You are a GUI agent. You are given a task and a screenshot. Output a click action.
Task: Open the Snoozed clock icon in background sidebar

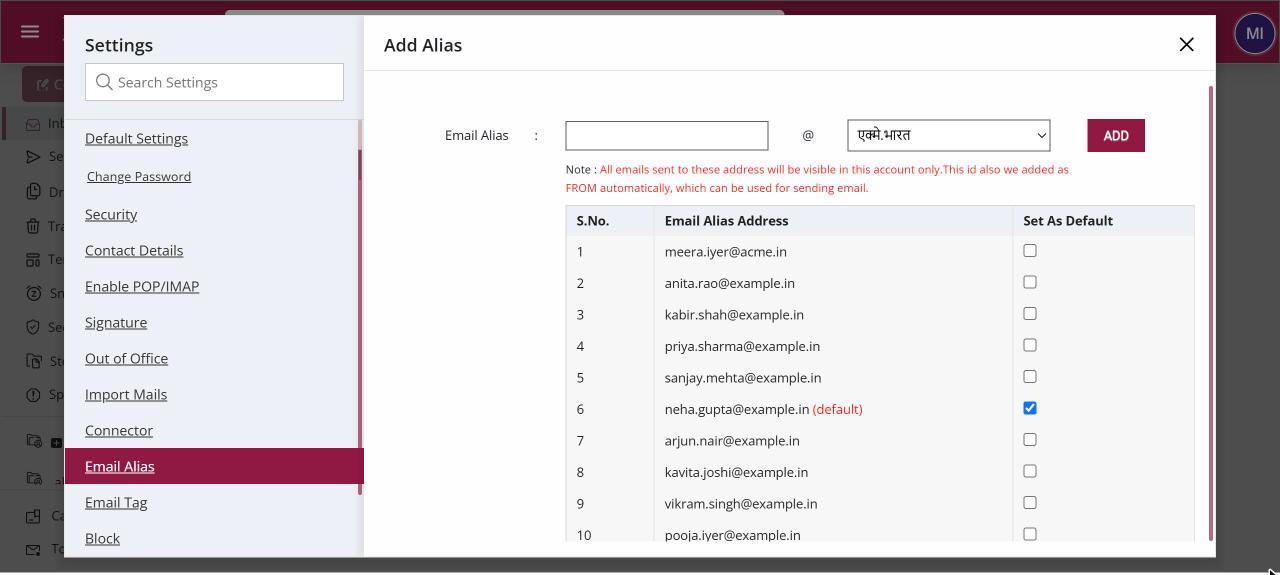coord(33,294)
